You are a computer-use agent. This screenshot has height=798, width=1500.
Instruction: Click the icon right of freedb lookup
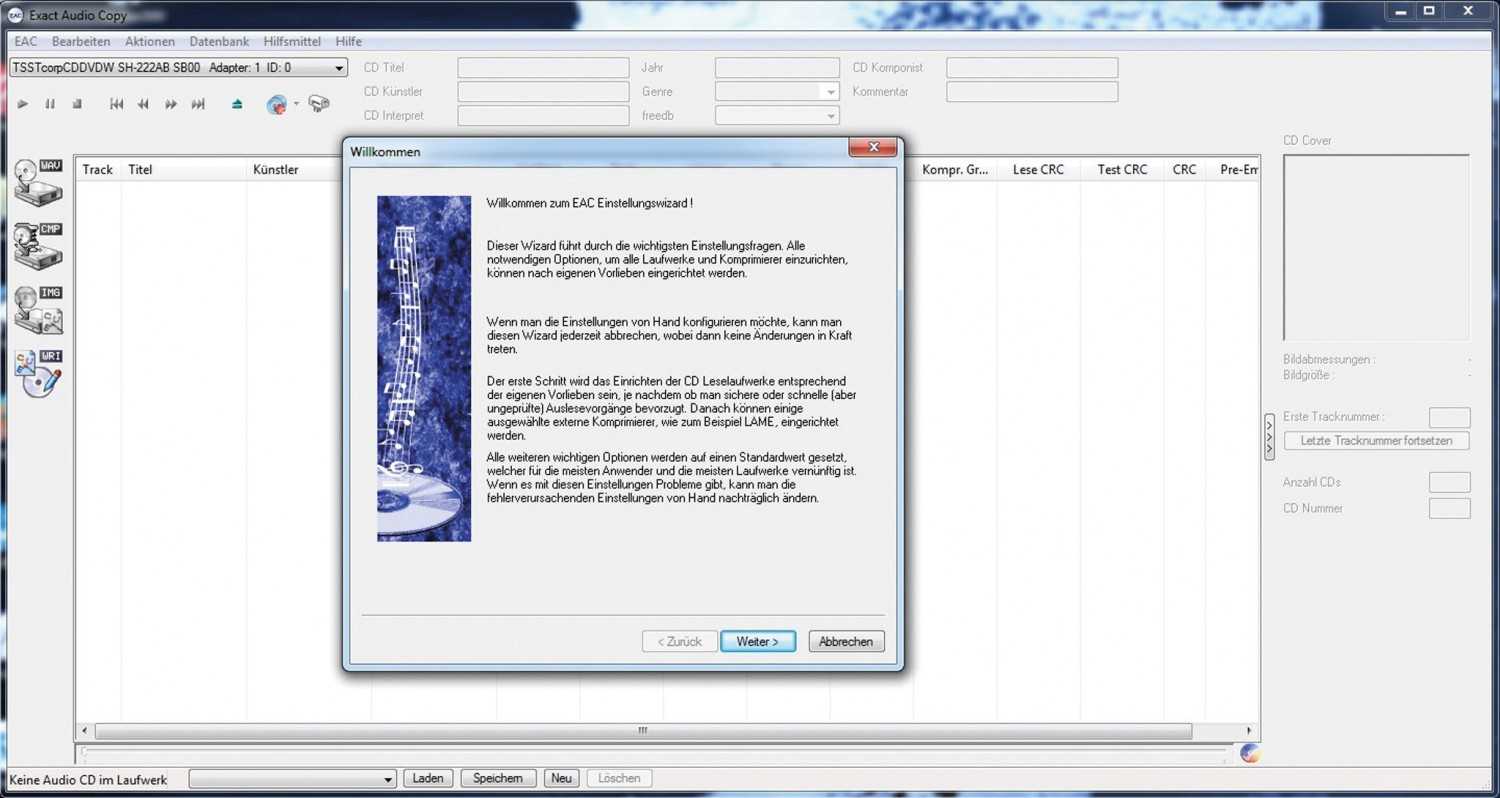pyautogui.click(x=319, y=103)
